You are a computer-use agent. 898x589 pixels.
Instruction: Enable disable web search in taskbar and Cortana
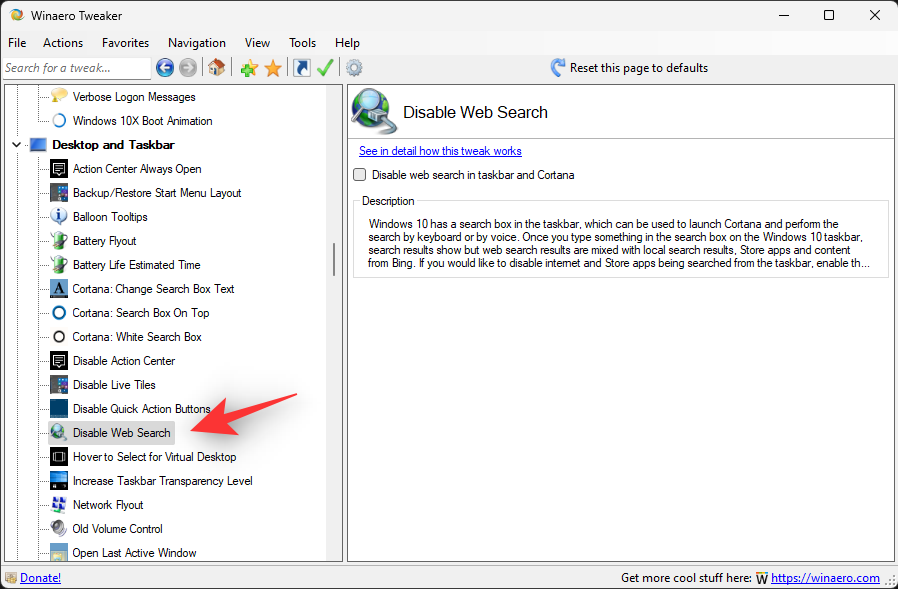[x=359, y=174]
